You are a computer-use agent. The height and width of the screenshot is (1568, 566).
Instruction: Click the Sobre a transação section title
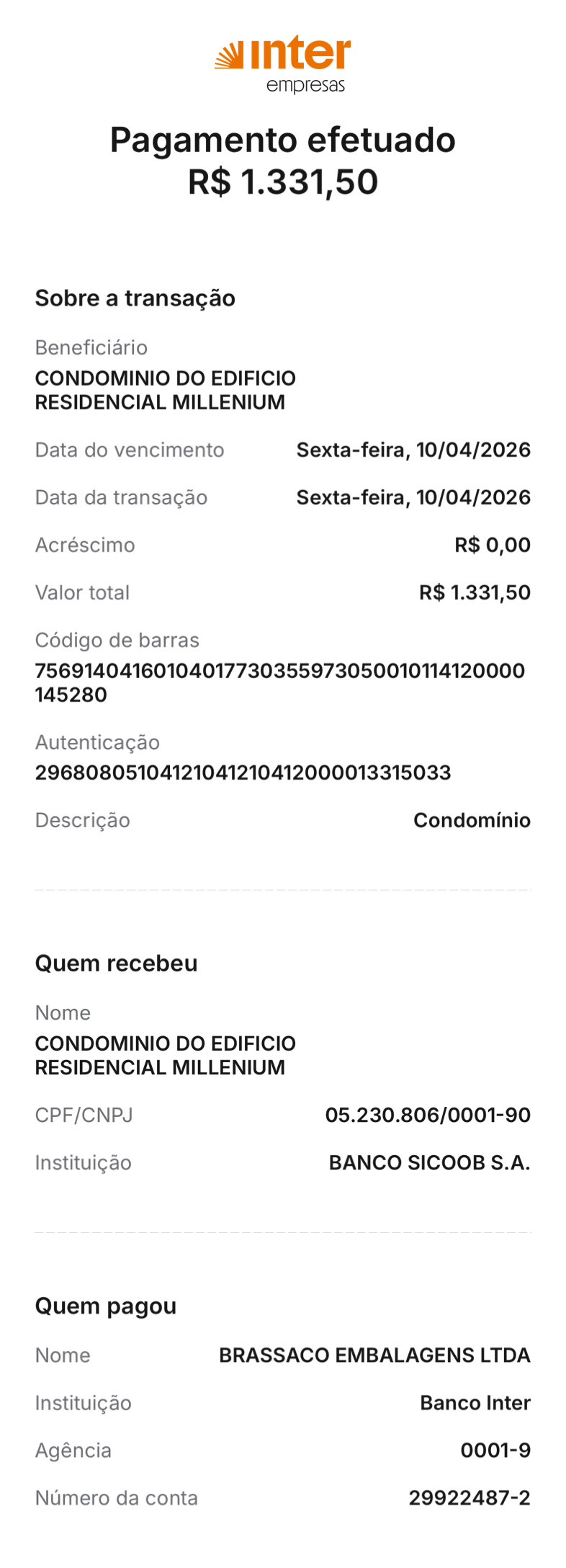point(135,298)
